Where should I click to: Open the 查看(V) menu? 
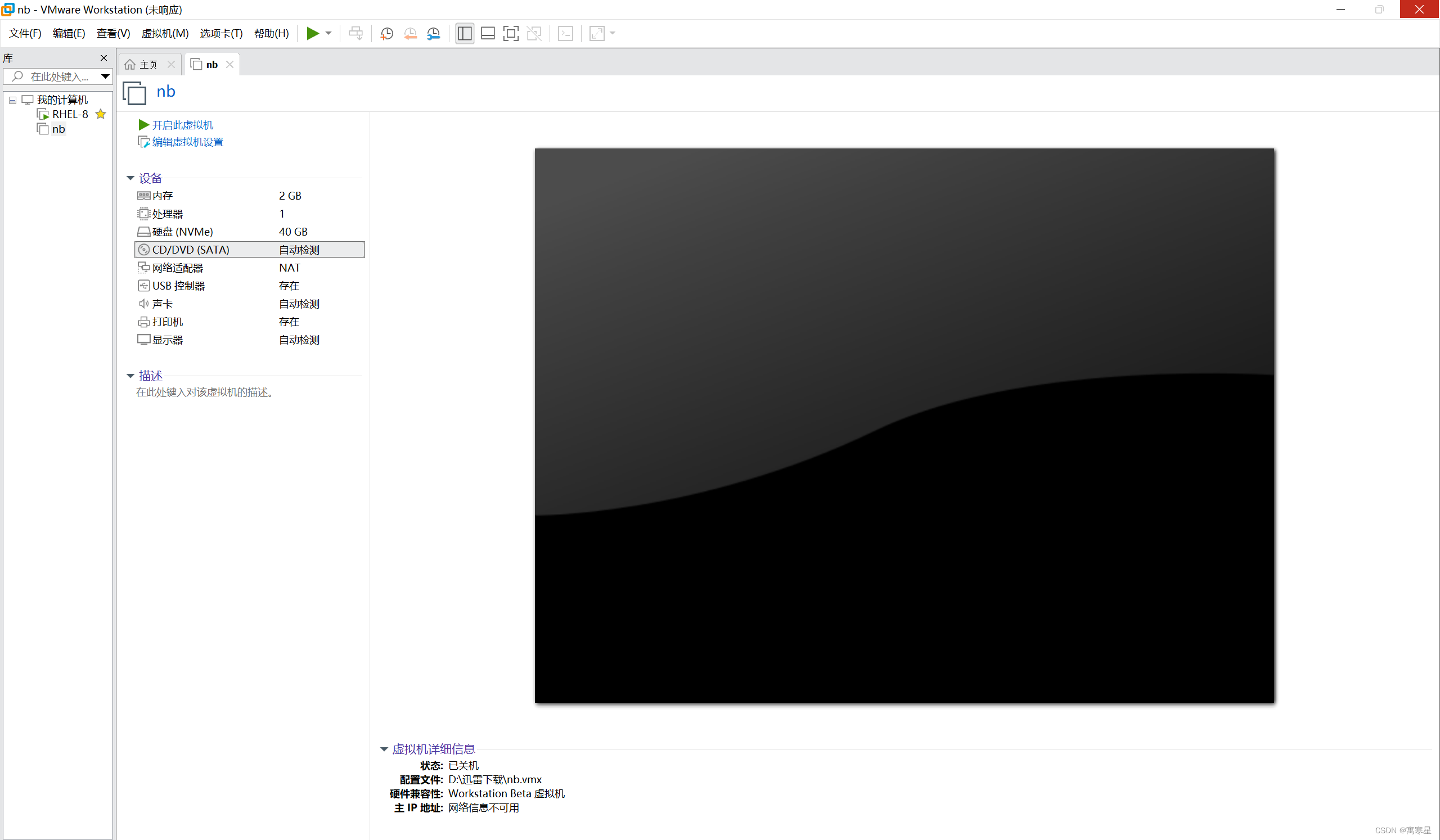click(x=113, y=33)
